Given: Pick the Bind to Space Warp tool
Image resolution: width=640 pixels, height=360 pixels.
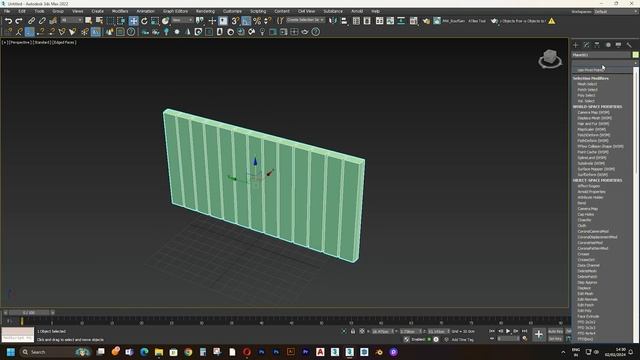Looking at the screenshot, I should pyautogui.click(x=53, y=21).
